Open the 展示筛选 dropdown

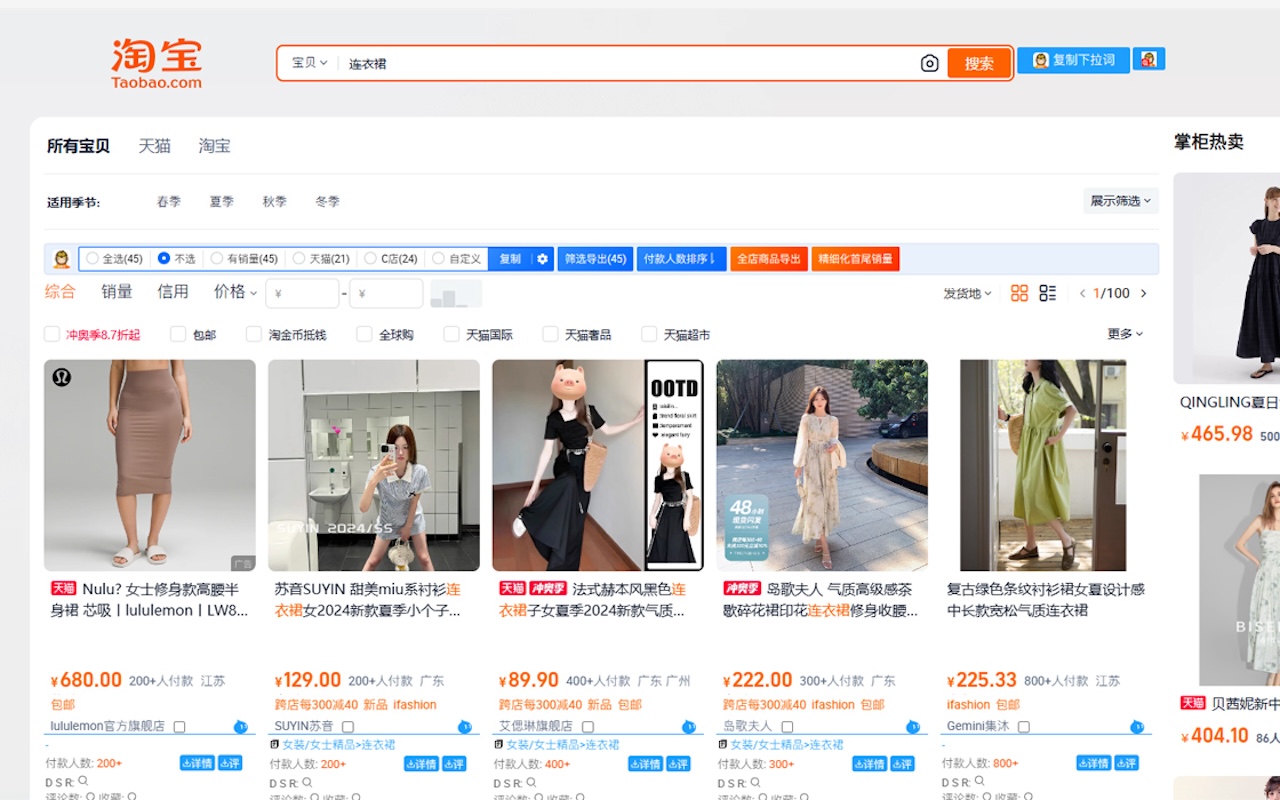coord(1119,200)
